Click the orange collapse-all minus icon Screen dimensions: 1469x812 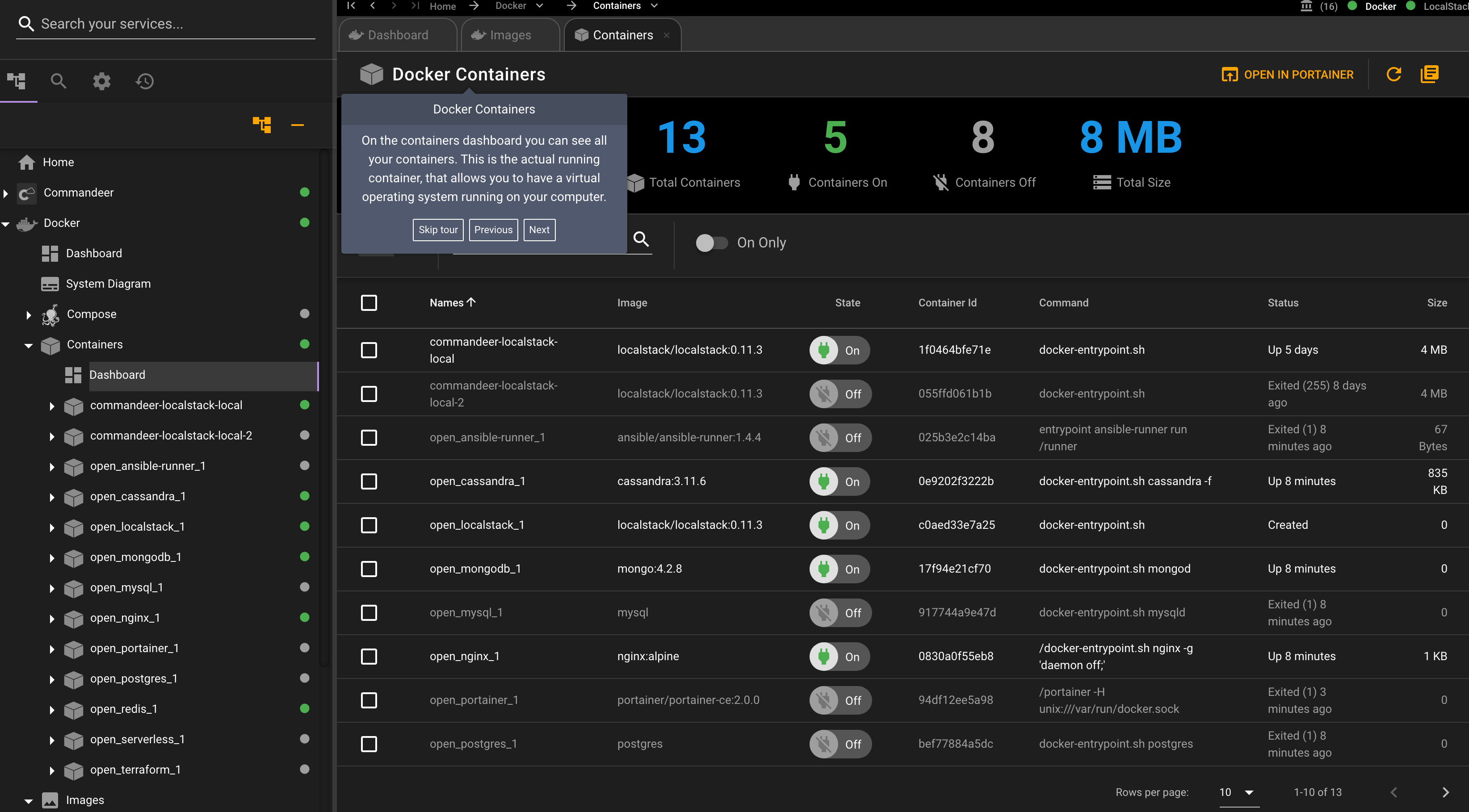(298, 125)
